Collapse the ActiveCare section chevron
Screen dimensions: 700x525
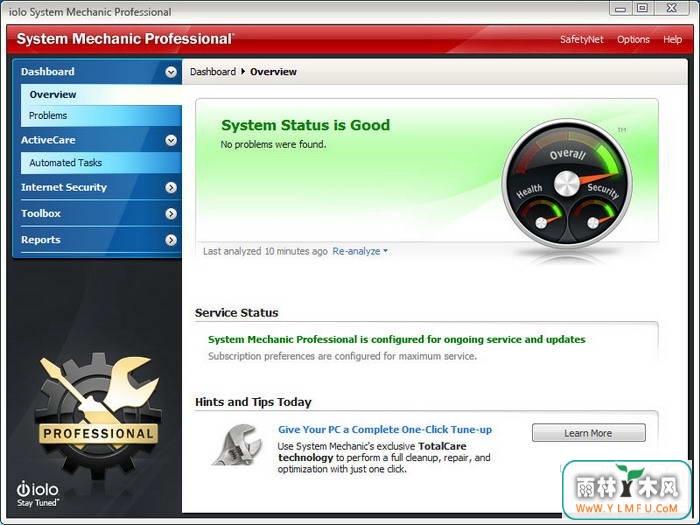tap(171, 141)
